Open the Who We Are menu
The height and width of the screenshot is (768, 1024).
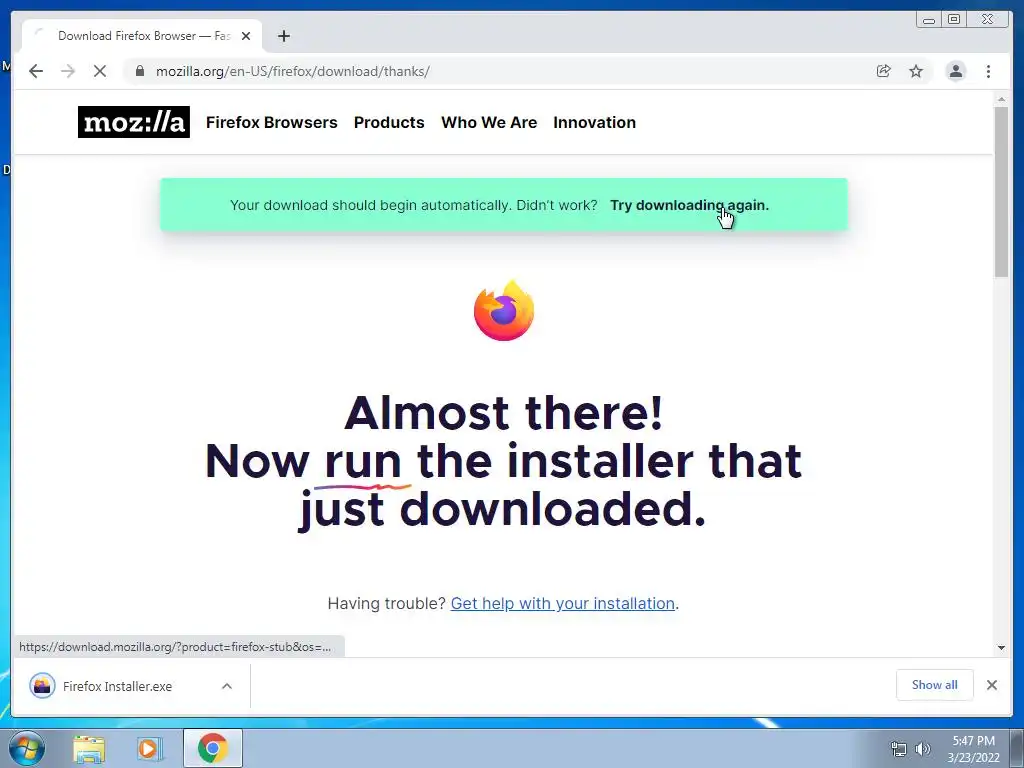point(489,122)
